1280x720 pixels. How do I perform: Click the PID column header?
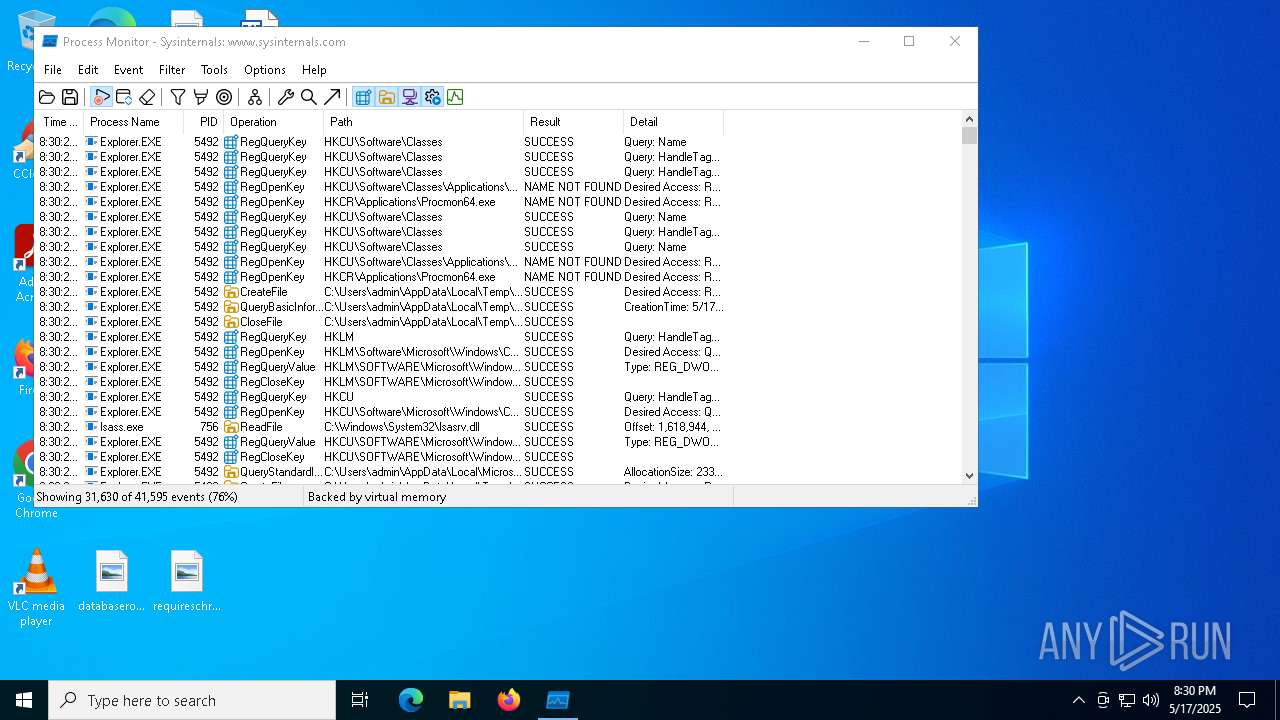(204, 122)
